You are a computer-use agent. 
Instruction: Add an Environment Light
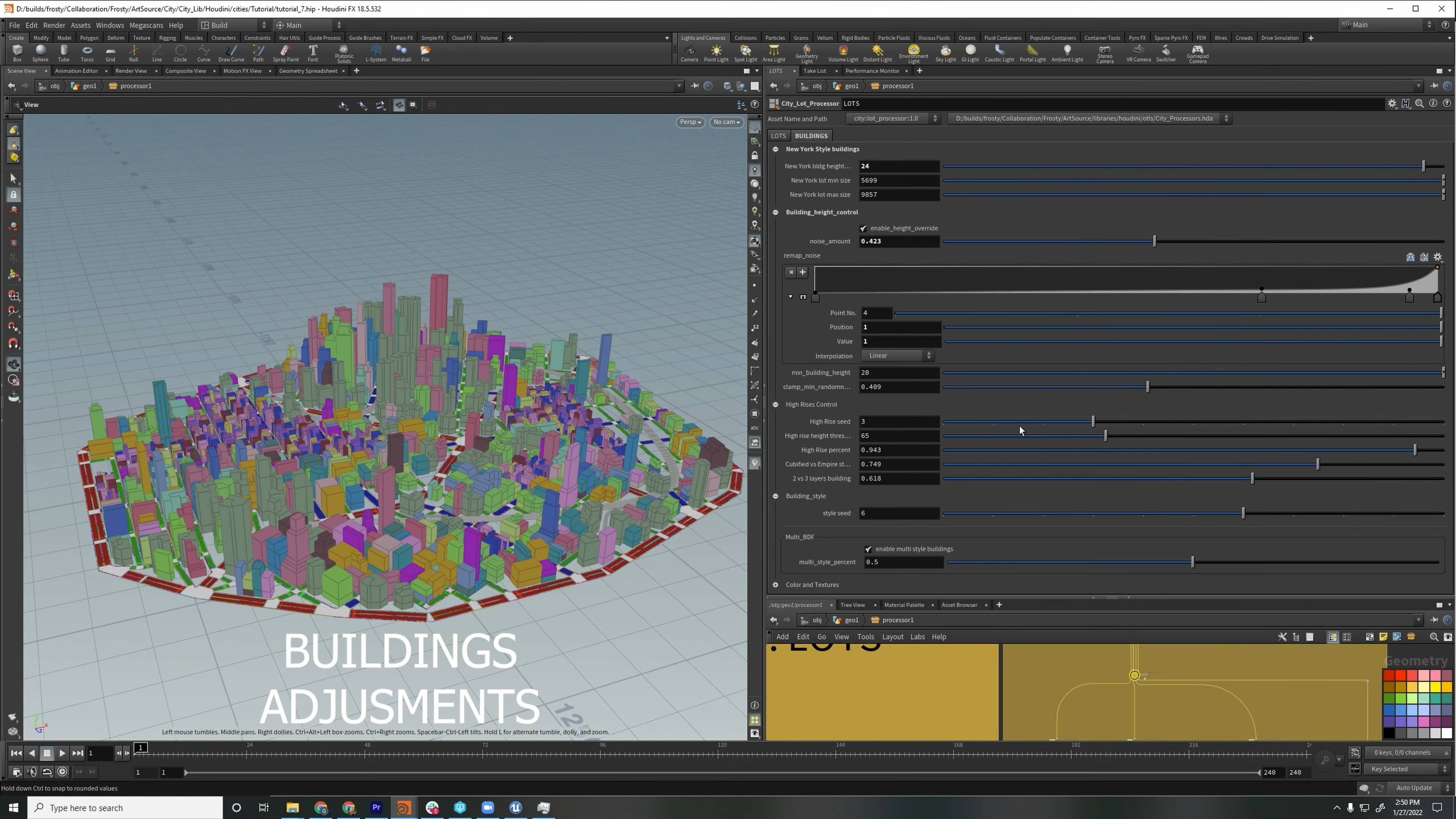[x=913, y=54]
